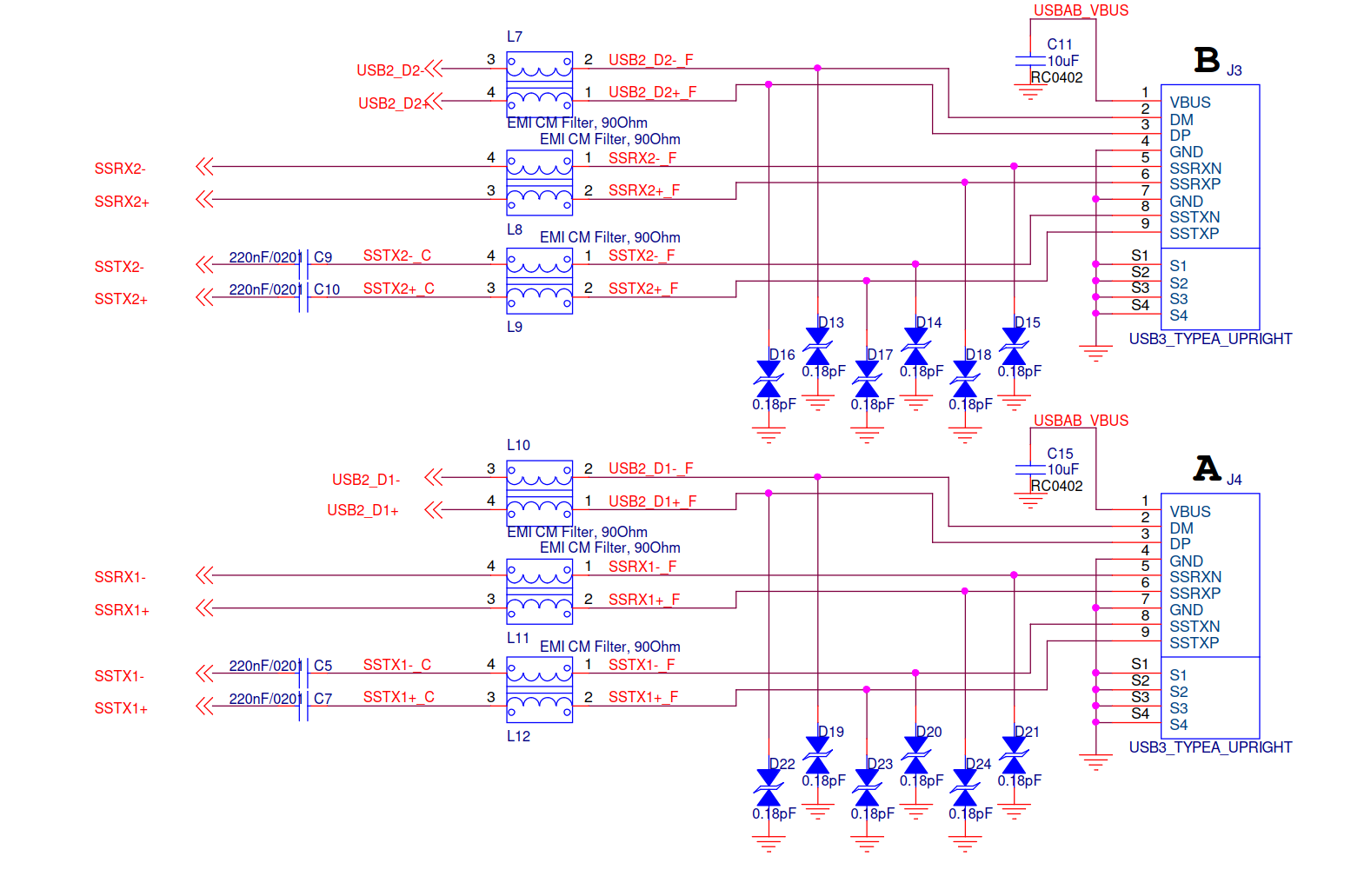Select the SSTX1+_C net label
This screenshot has height=896, width=1371.
(x=398, y=697)
